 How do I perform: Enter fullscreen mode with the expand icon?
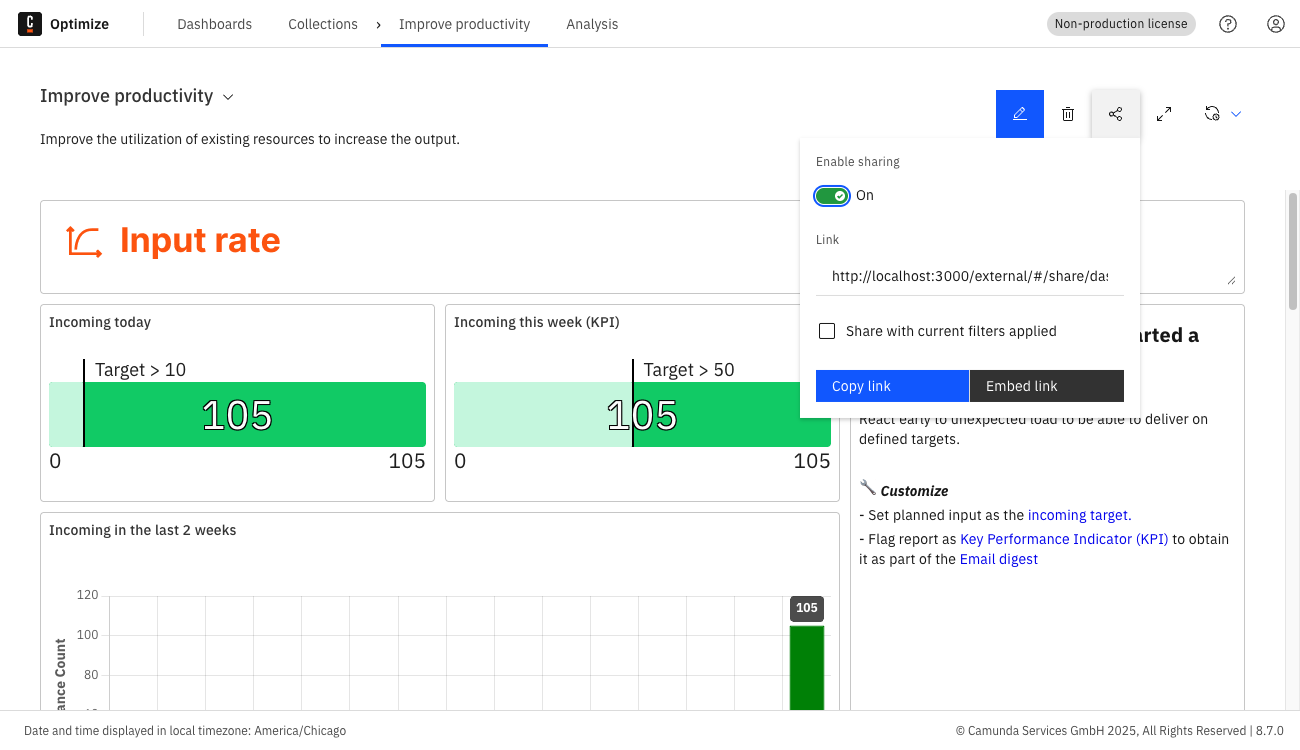[x=1164, y=114]
